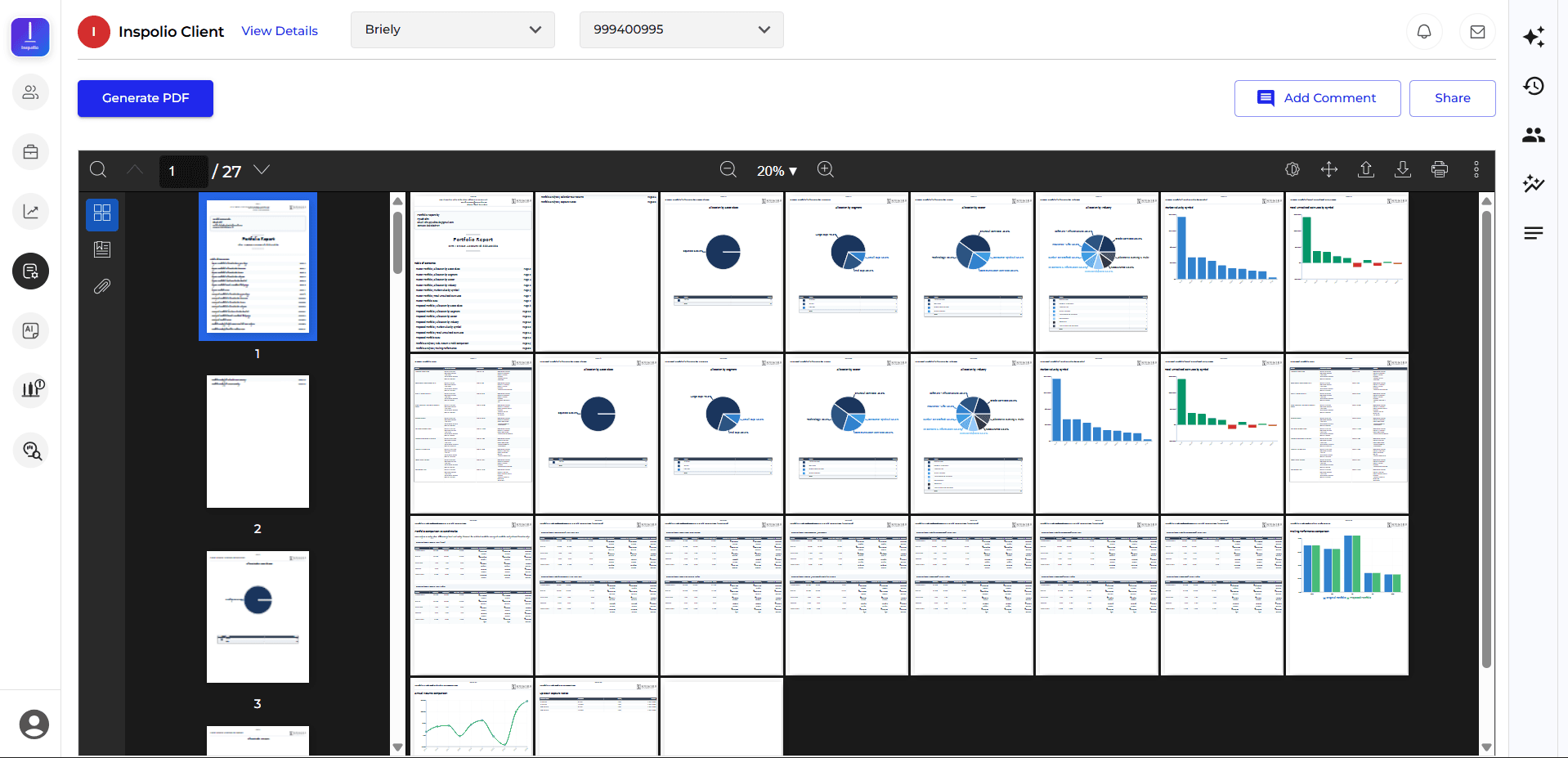
Task: Select the candlestick analysis icon in the sidebar
Action: pyautogui.click(x=30, y=390)
